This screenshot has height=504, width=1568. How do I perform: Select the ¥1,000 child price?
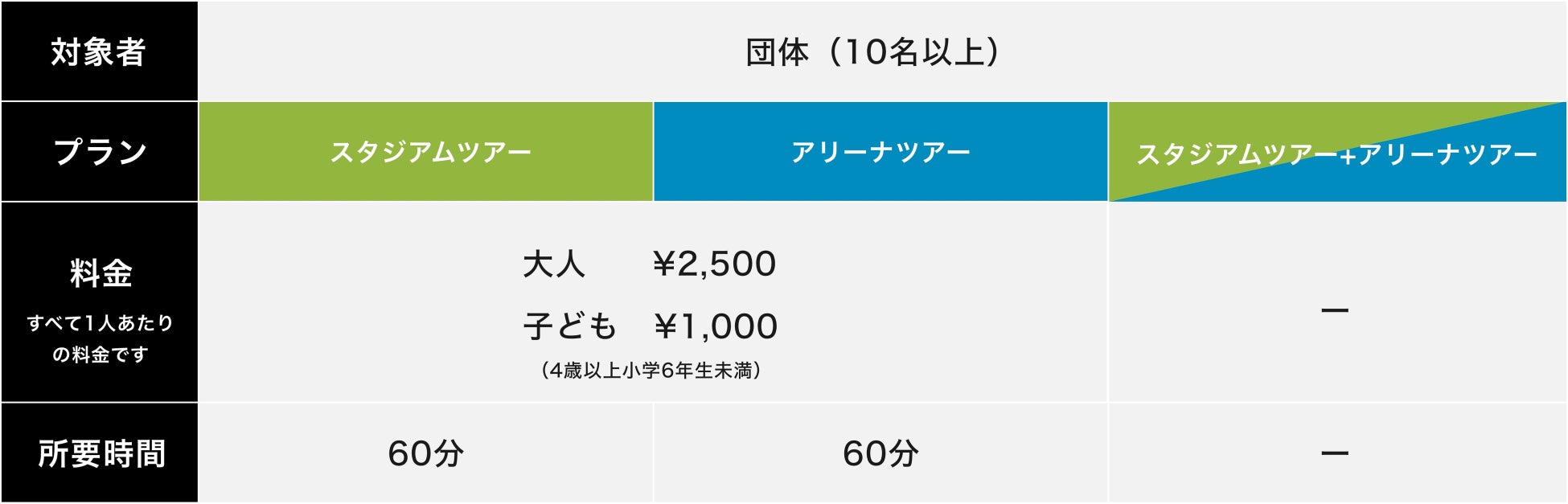(x=716, y=326)
